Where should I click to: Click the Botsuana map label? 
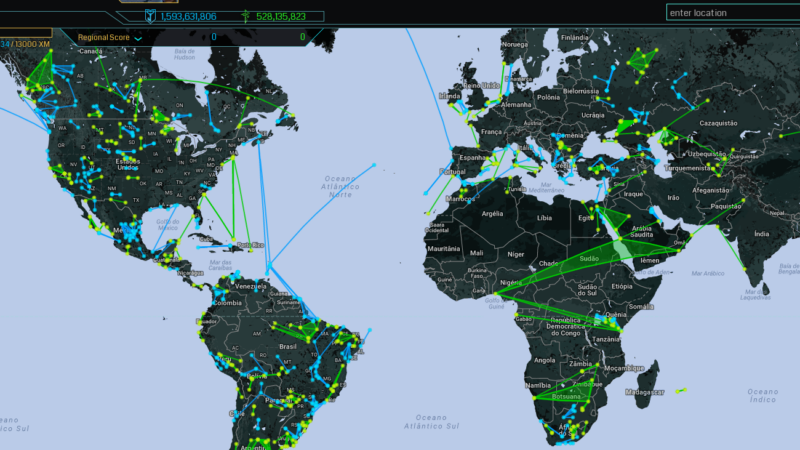tap(566, 396)
